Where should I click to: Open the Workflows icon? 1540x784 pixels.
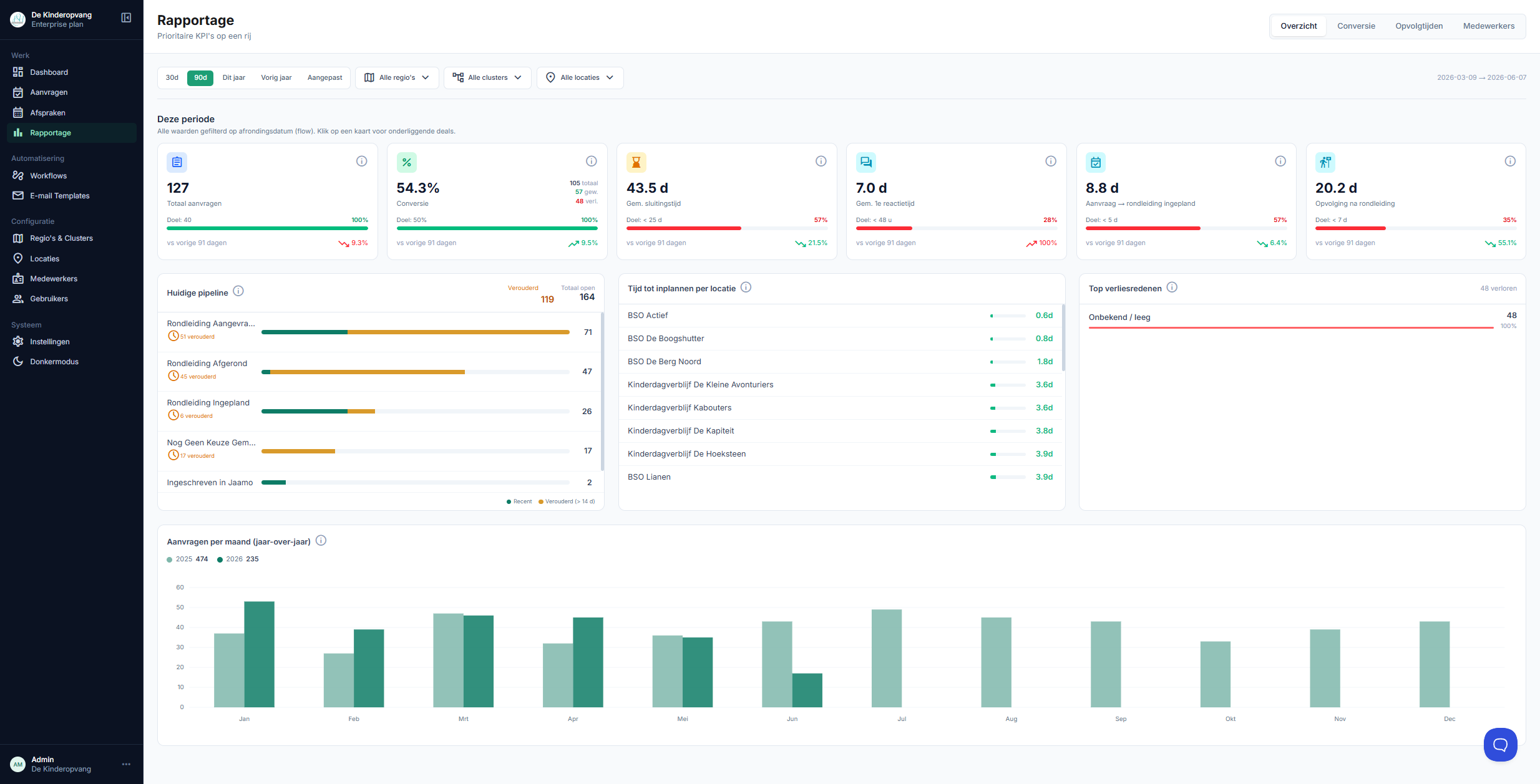pos(18,176)
